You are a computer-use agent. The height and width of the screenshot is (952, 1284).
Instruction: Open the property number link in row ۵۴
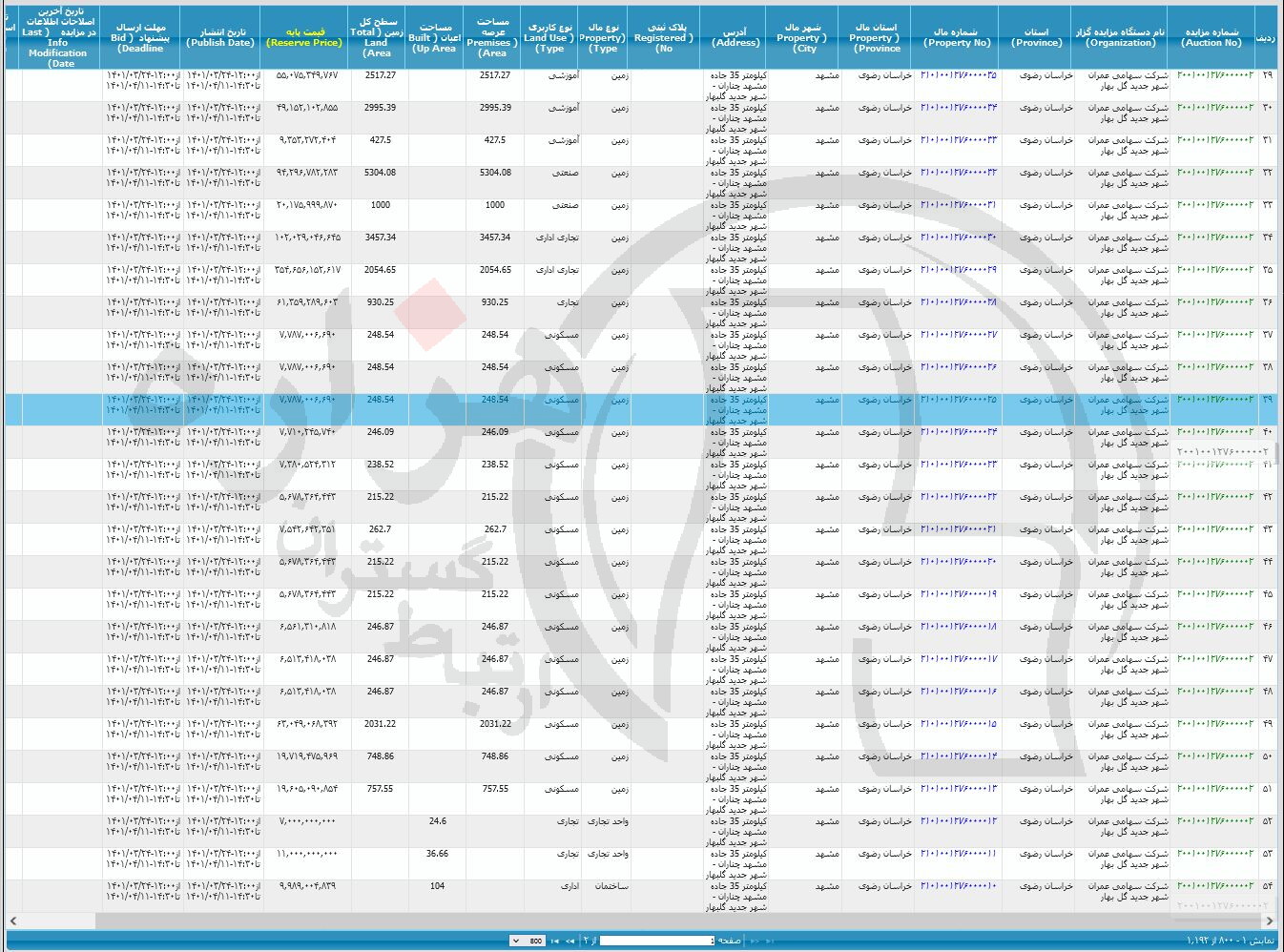(958, 886)
